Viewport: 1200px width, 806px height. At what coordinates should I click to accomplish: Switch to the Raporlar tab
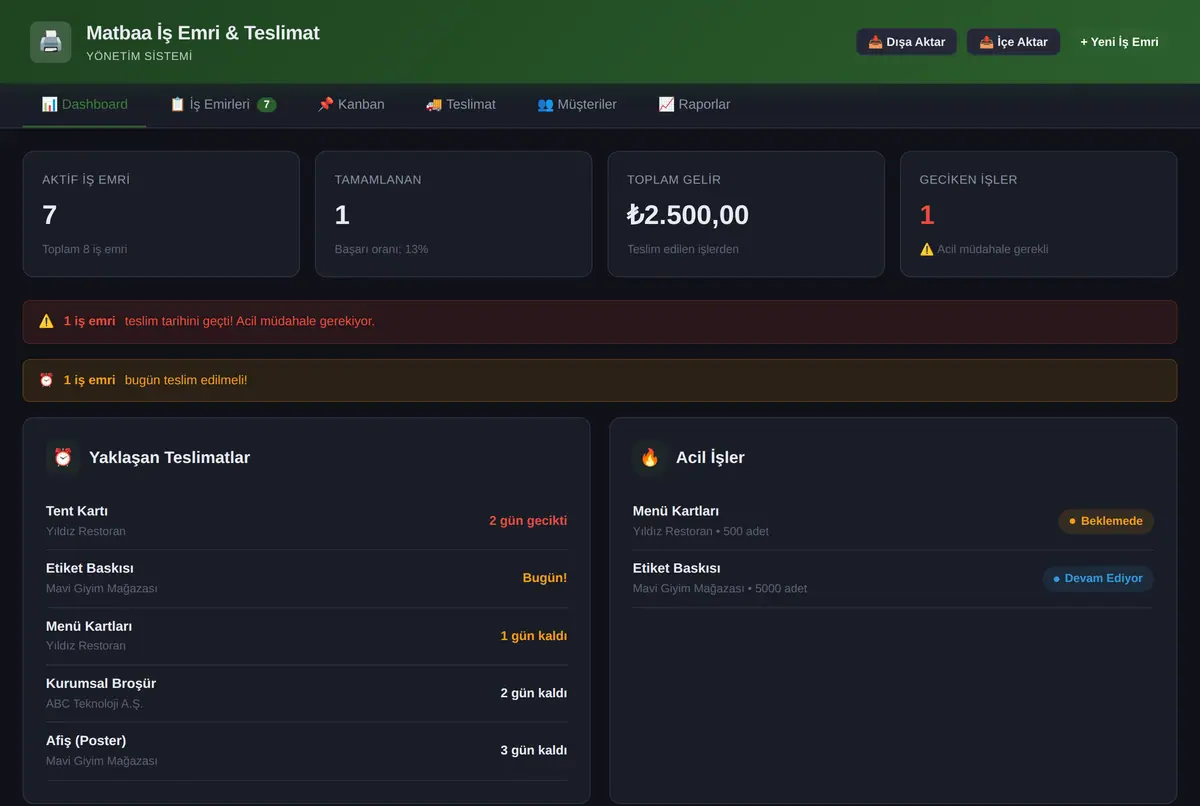click(694, 104)
